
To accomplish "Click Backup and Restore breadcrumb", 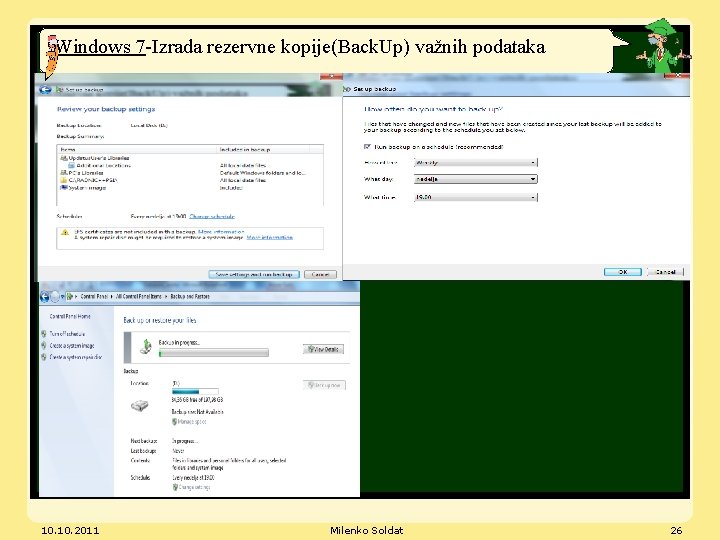I will pyautogui.click(x=190, y=297).
